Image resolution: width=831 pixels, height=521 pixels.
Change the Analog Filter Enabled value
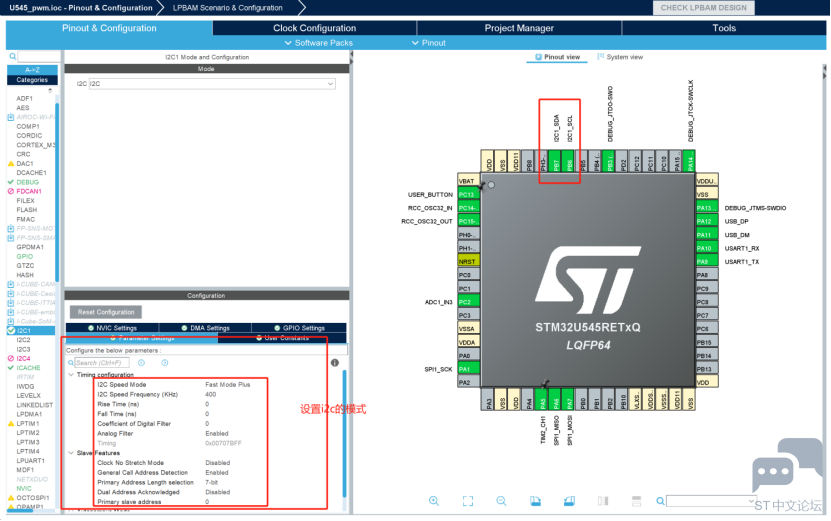[217, 434]
